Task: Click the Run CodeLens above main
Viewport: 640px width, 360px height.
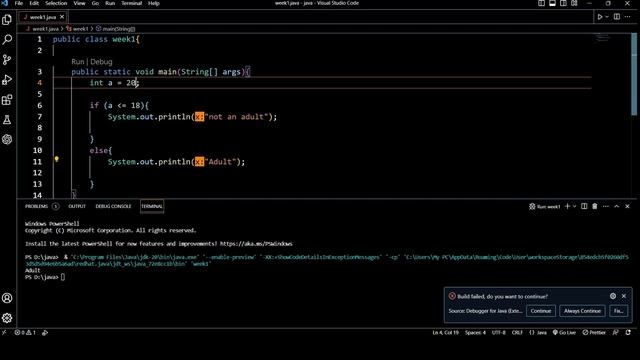Action: pyautogui.click(x=78, y=62)
